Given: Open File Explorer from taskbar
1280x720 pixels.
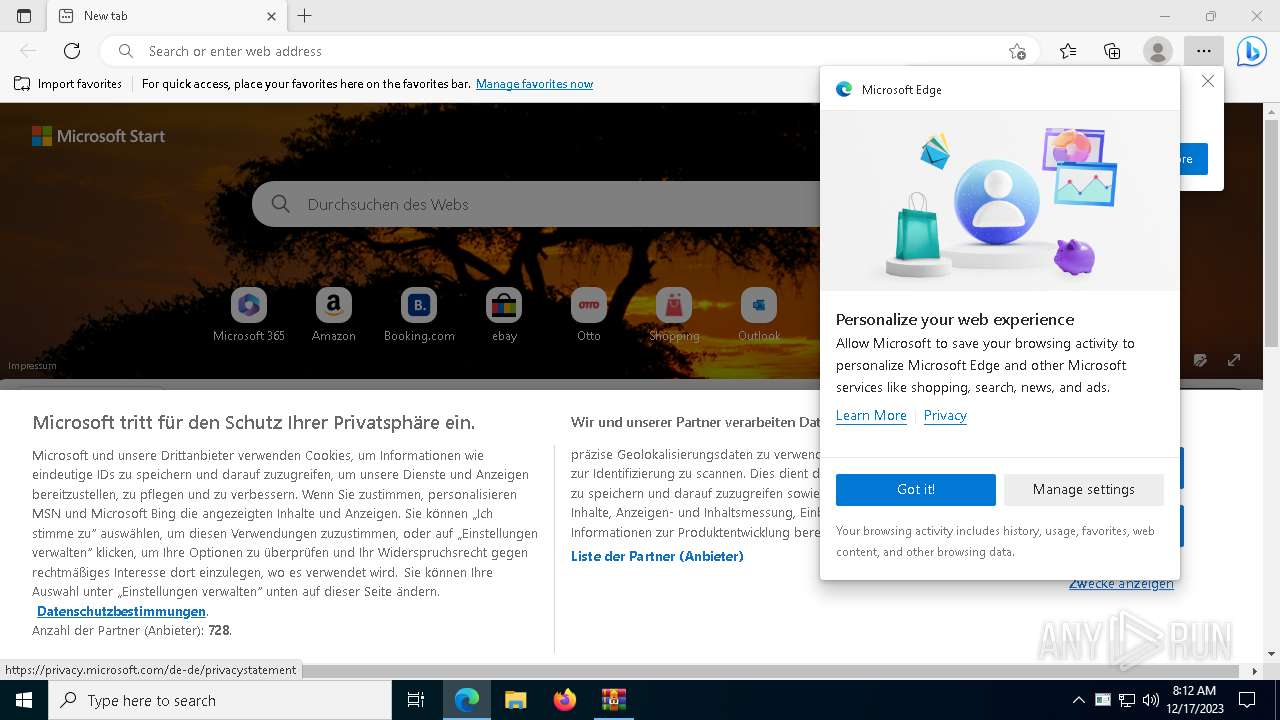Looking at the screenshot, I should 515,700.
